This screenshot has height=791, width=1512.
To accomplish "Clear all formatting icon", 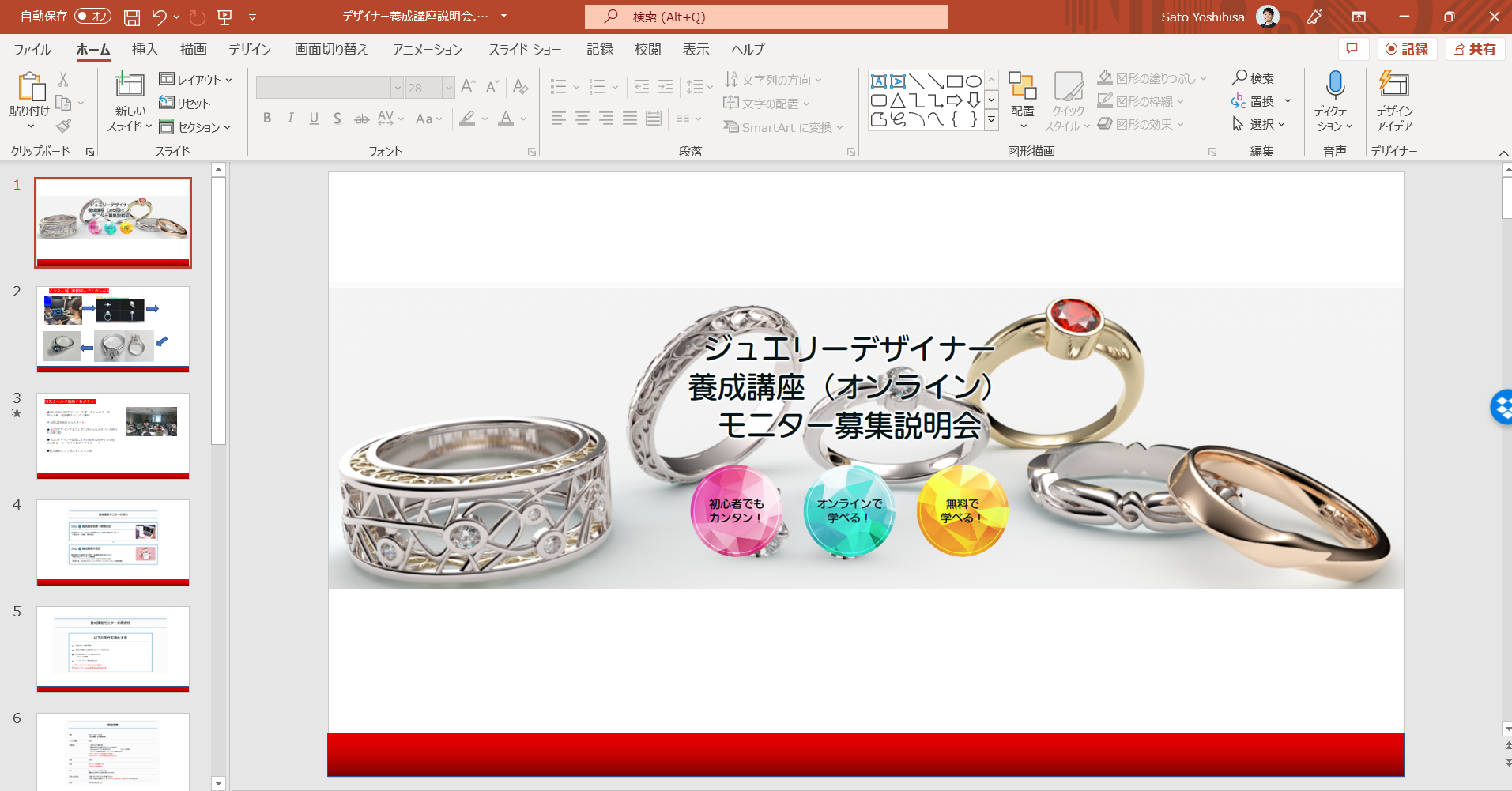I will [x=520, y=86].
